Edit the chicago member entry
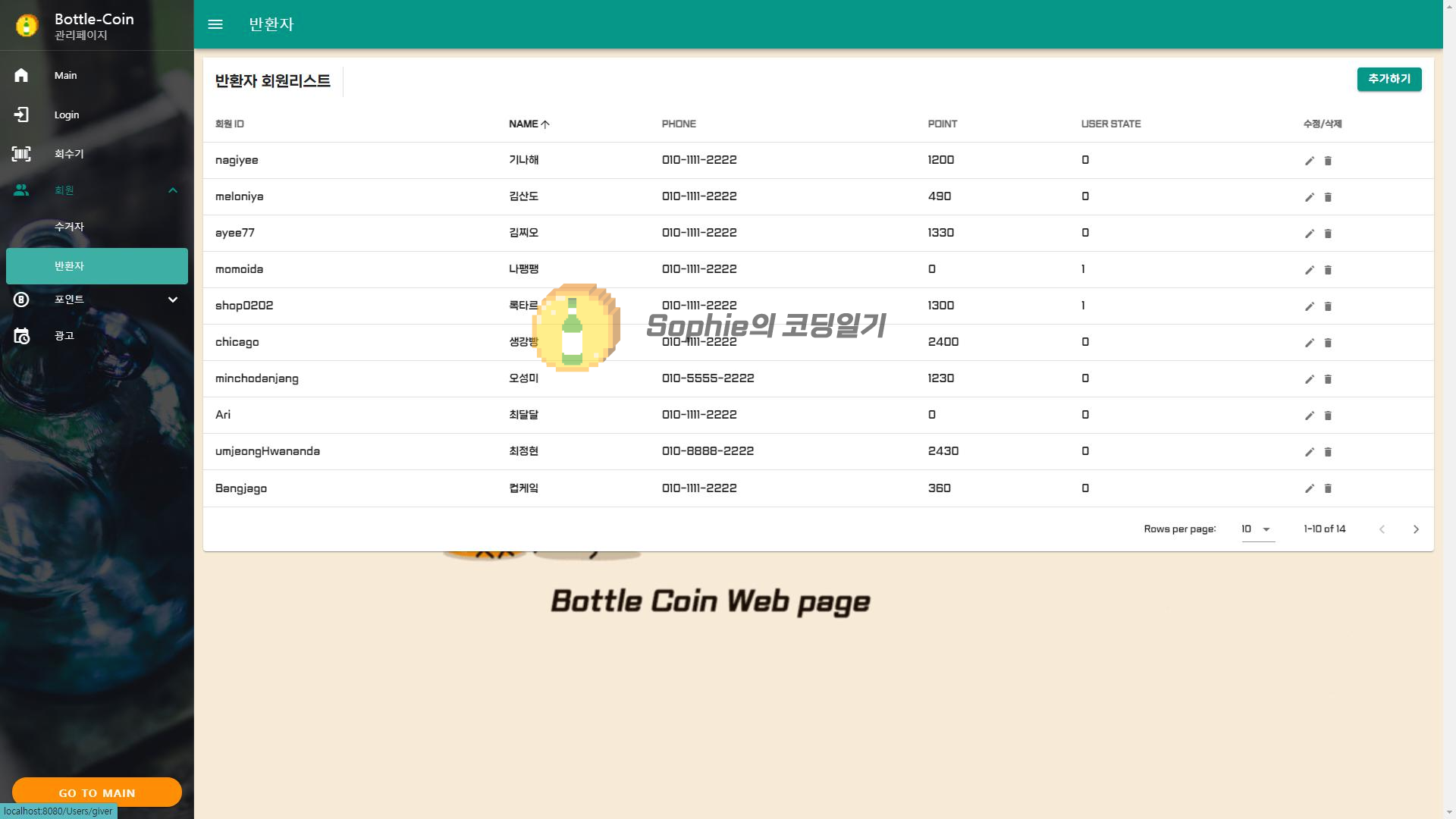Screen dimensions: 1456x819 pyautogui.click(x=1309, y=343)
